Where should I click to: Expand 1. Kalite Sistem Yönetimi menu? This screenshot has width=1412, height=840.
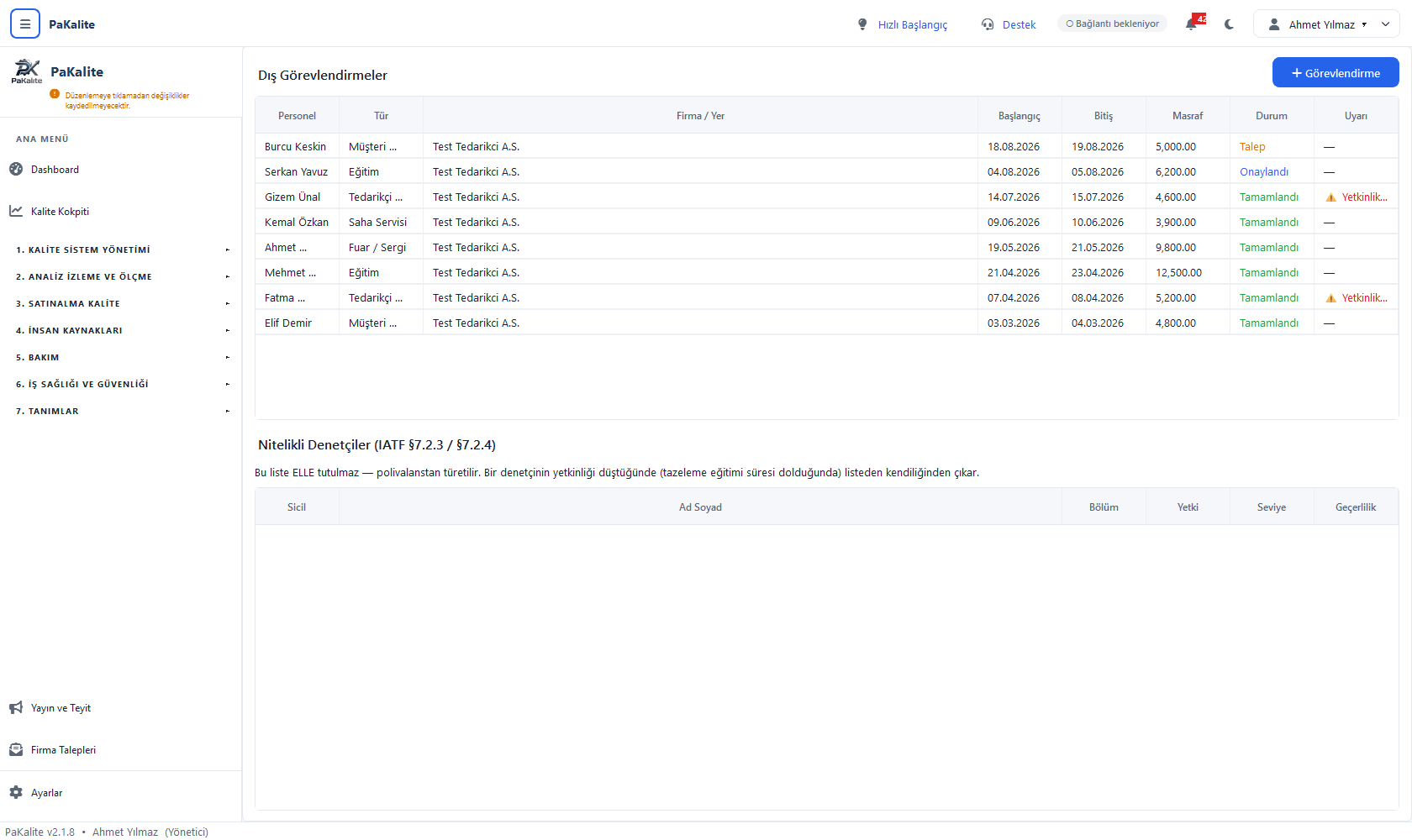tap(121, 249)
